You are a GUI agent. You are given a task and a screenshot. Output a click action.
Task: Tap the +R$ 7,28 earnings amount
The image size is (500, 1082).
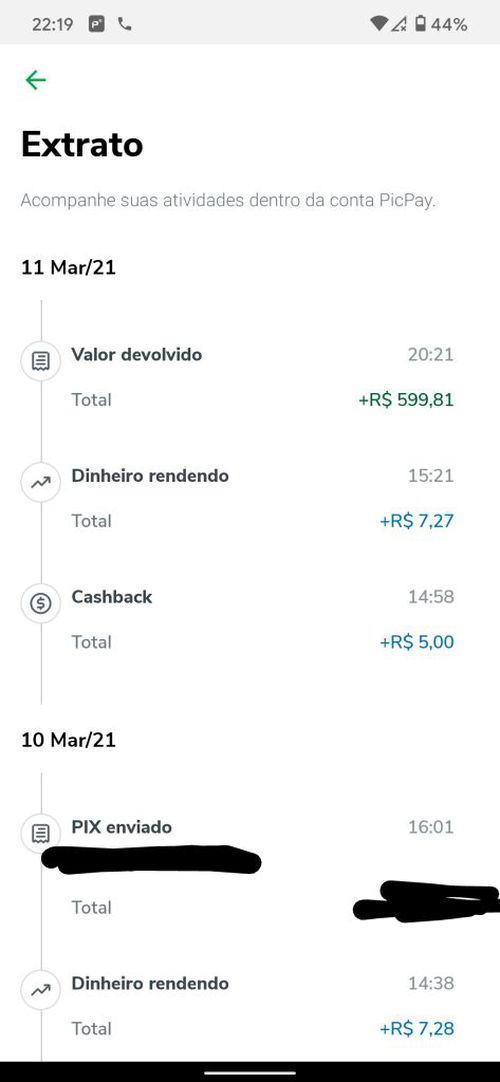417,1029
